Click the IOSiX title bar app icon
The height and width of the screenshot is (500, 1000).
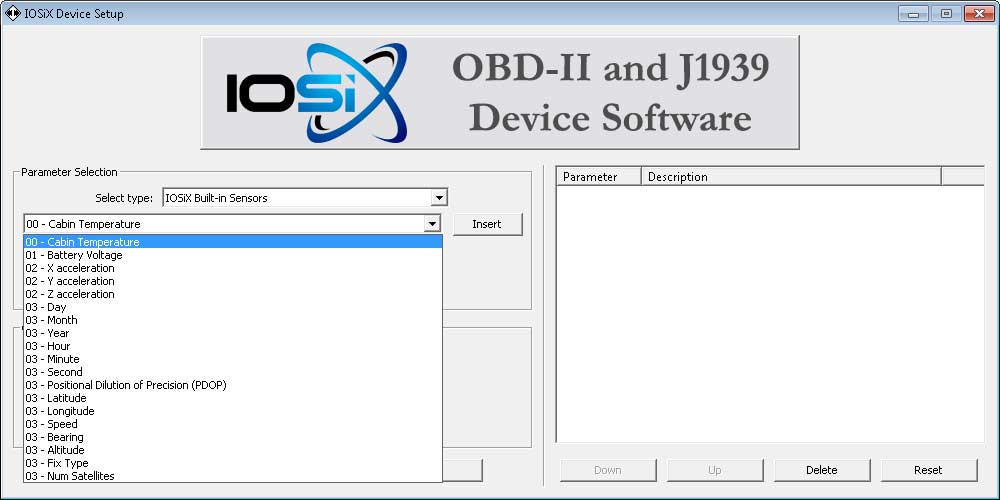point(12,13)
